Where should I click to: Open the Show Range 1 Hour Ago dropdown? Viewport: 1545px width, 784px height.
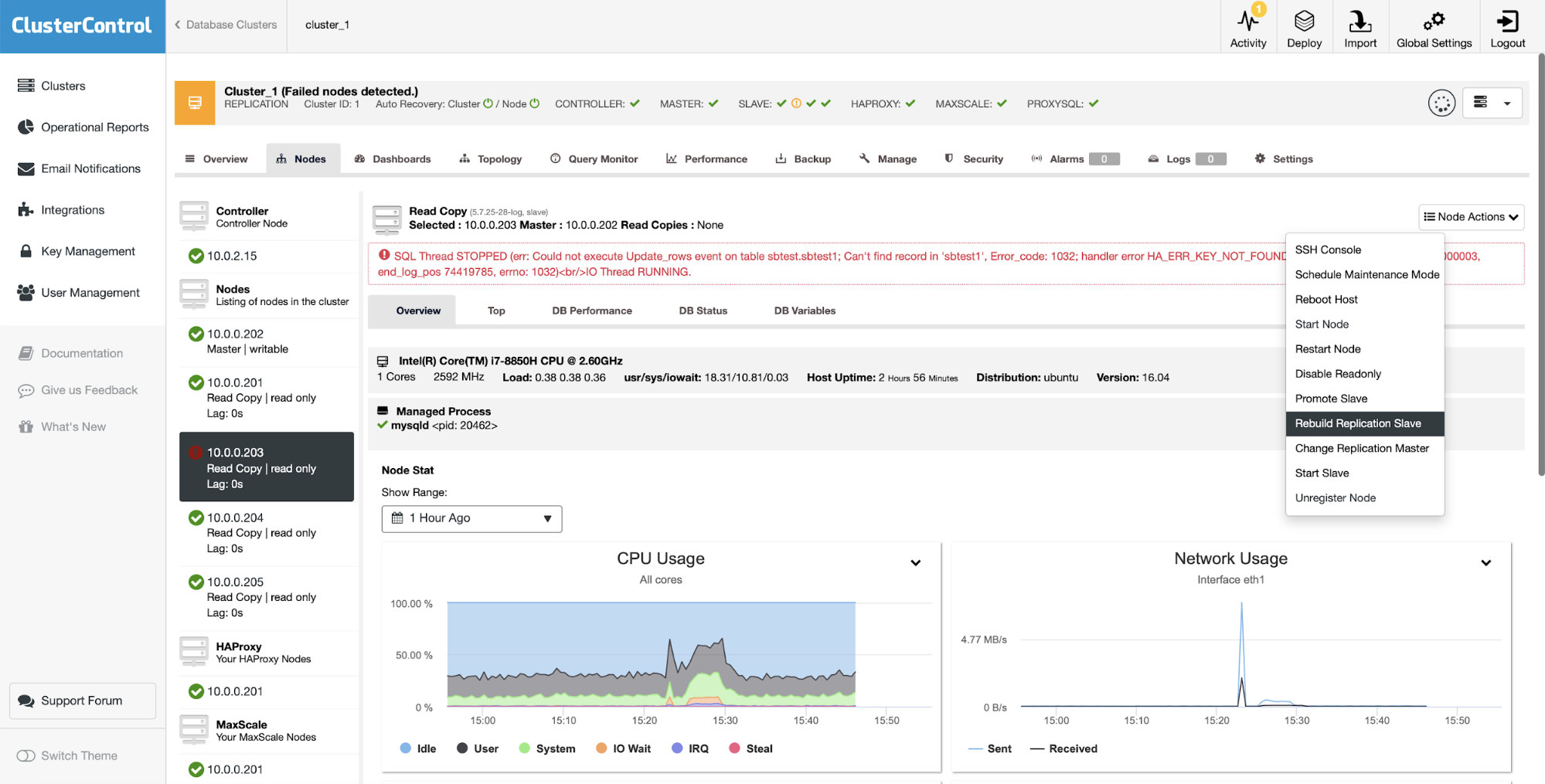[471, 518]
